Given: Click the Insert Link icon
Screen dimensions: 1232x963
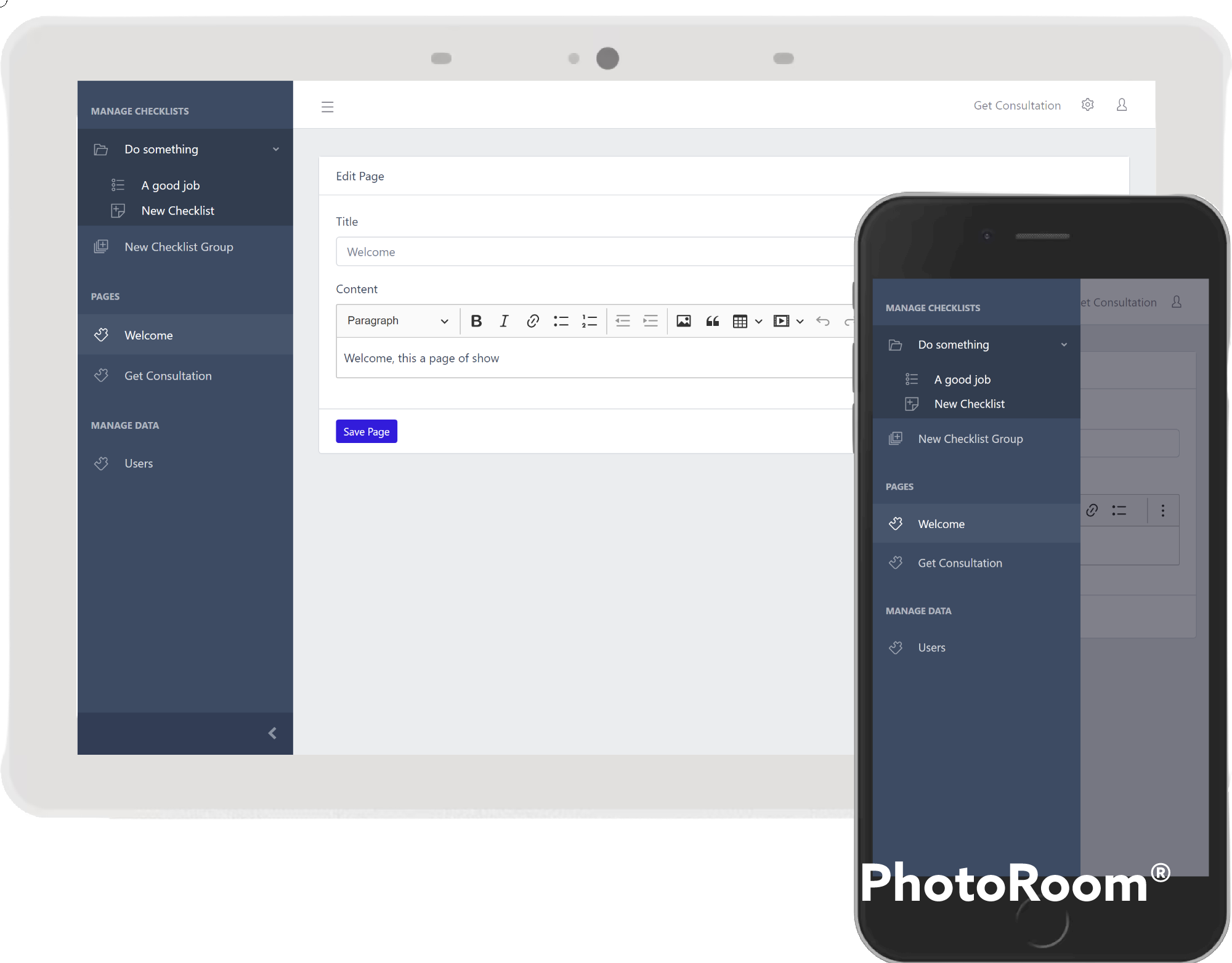Looking at the screenshot, I should tap(533, 320).
